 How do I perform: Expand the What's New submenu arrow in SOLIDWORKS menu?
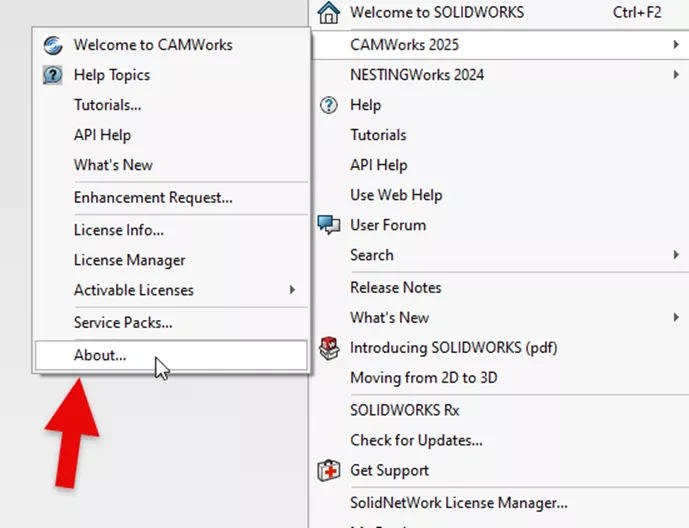pyautogui.click(x=676, y=317)
